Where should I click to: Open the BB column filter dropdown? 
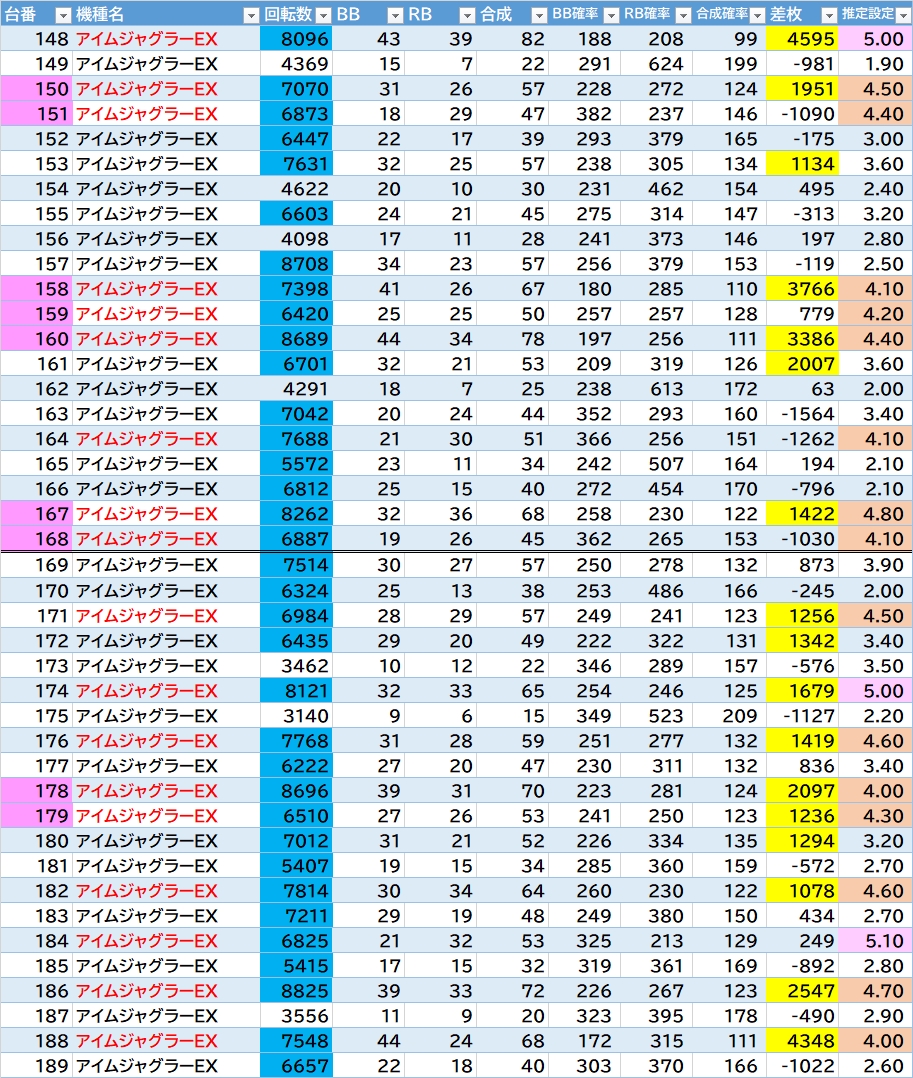click(395, 15)
